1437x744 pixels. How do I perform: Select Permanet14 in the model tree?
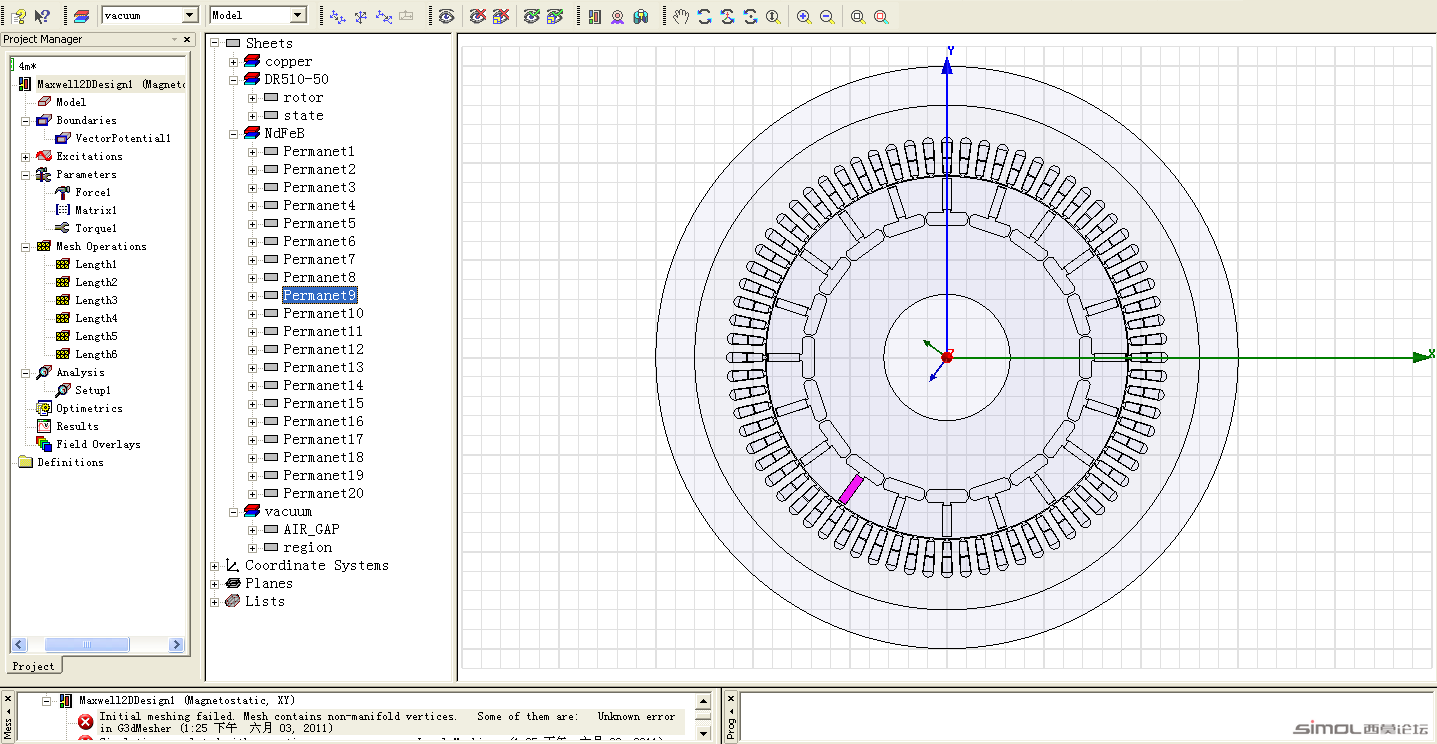[323, 385]
